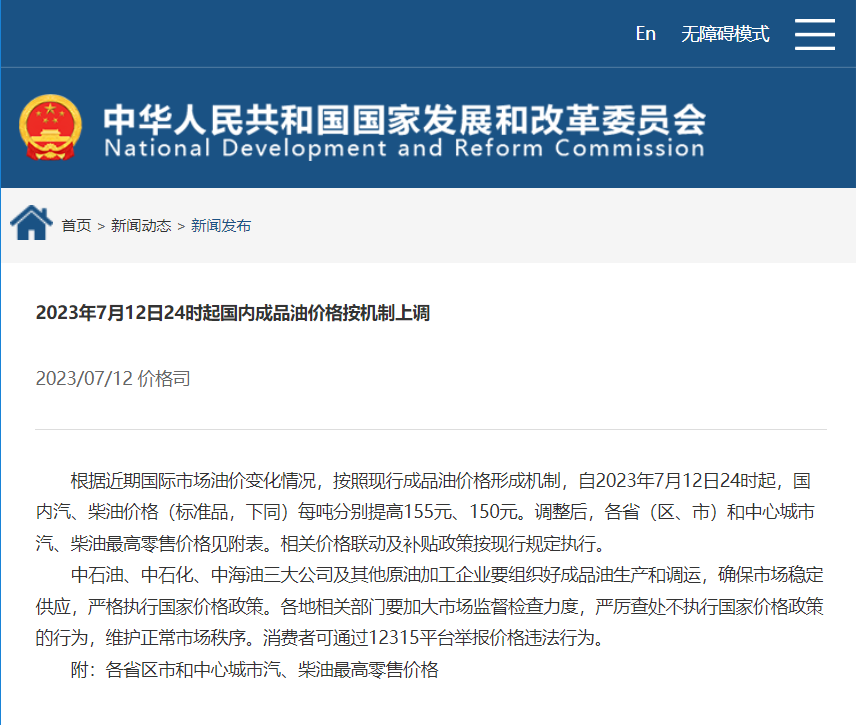Click the publication date 2023/07/12

tap(84, 379)
